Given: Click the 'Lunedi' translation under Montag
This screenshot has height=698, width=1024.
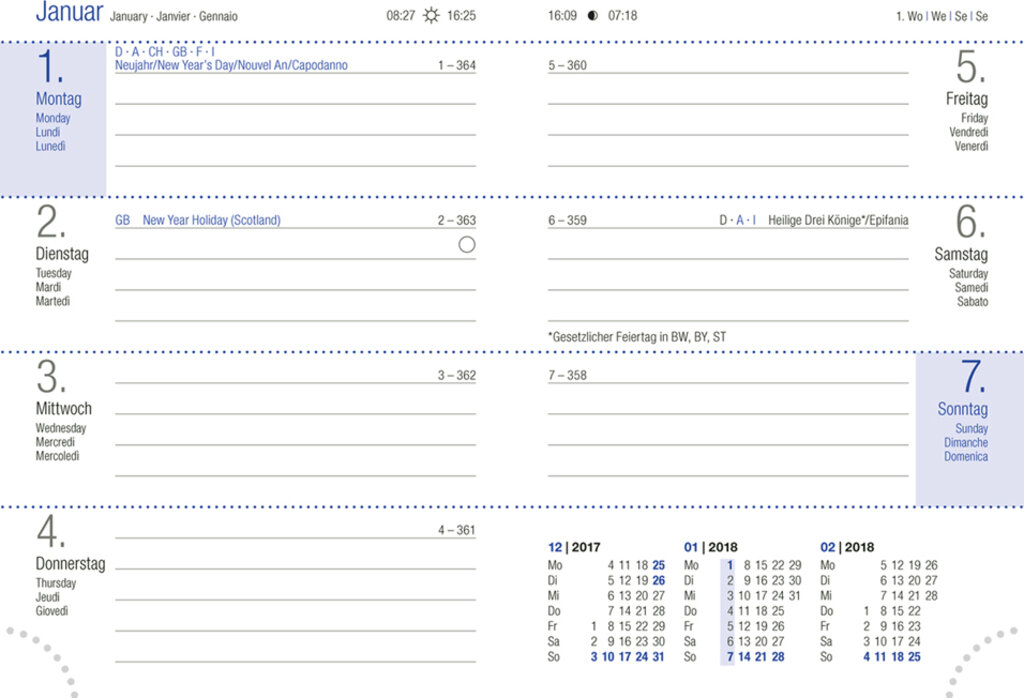Looking at the screenshot, I should 50,146.
